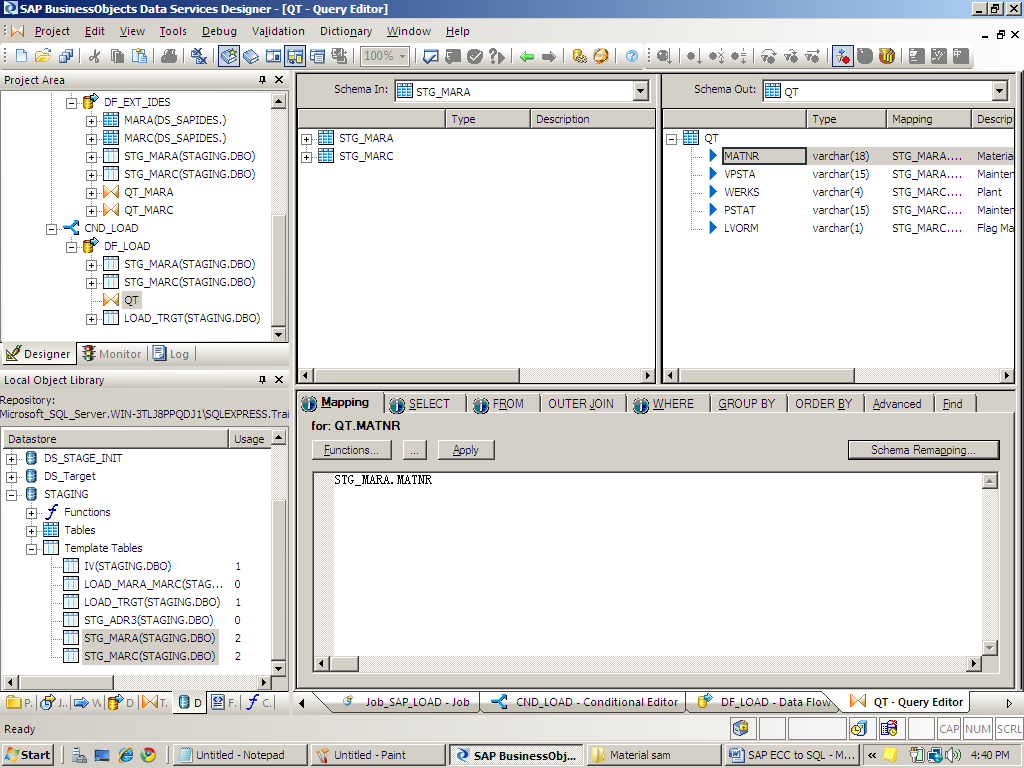Screen dimensions: 1024x768
Task: Collapse the QT schema out node
Action: (671, 138)
